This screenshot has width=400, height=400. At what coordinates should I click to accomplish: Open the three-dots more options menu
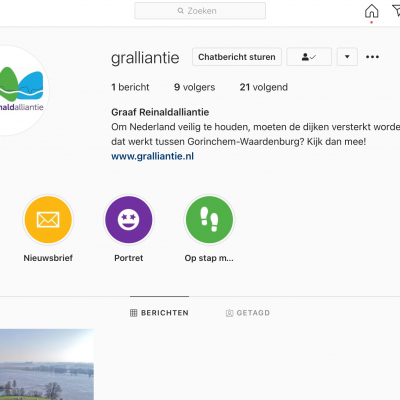372,57
